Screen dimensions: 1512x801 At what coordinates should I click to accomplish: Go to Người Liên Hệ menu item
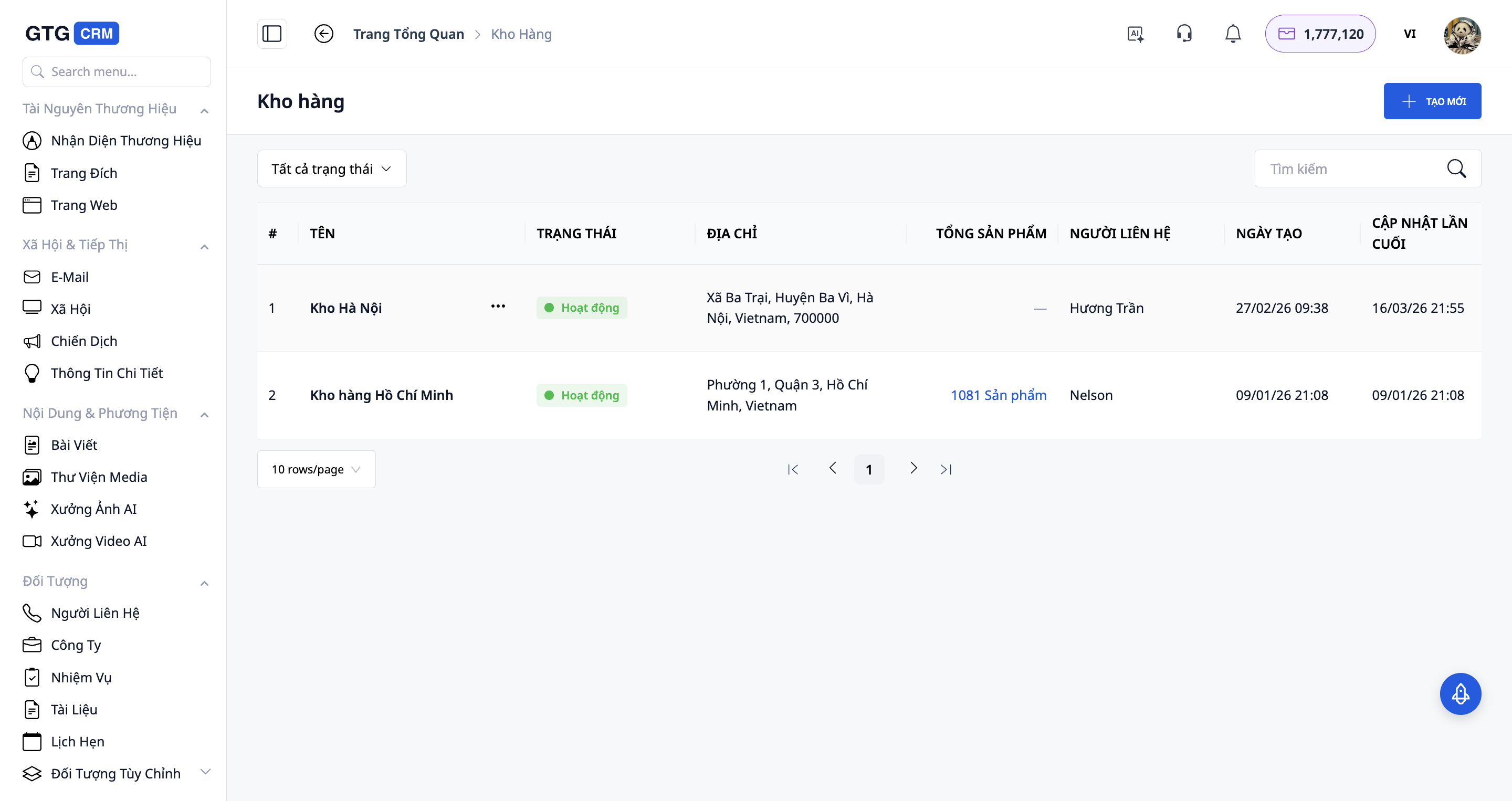click(95, 613)
